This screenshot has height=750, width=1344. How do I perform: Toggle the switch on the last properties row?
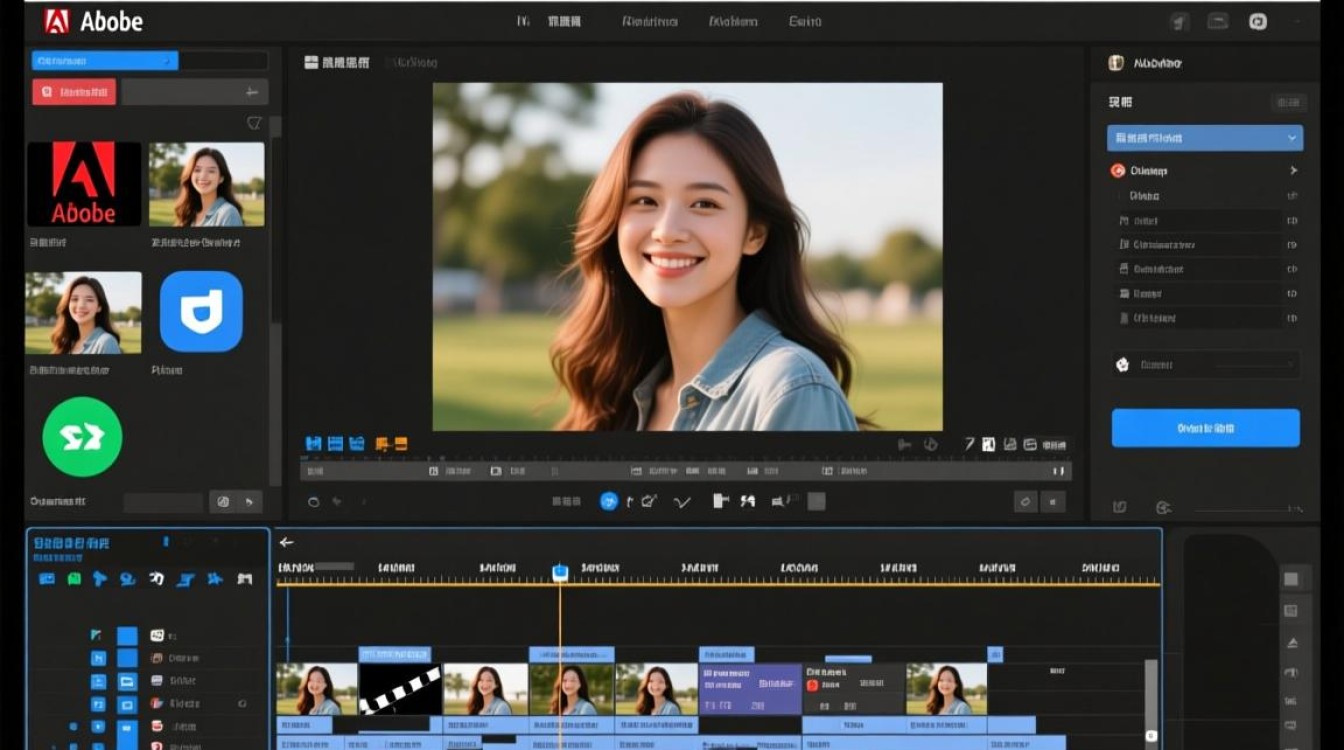tap(1292, 318)
